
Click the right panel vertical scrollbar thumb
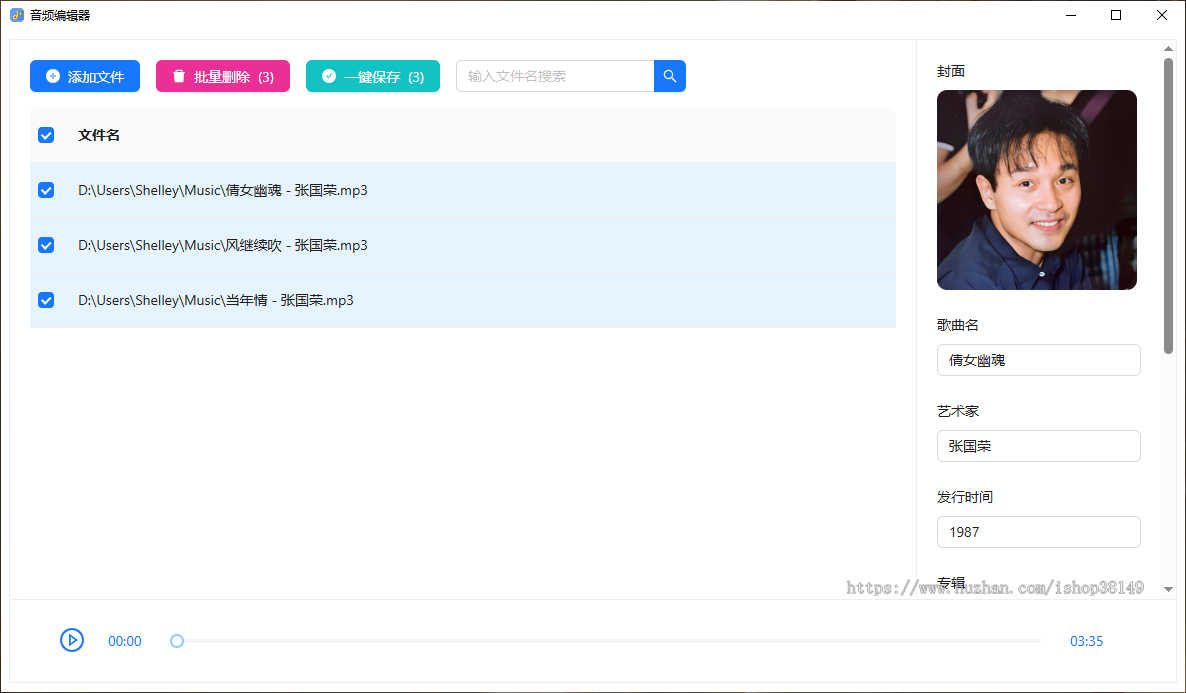pos(1169,207)
